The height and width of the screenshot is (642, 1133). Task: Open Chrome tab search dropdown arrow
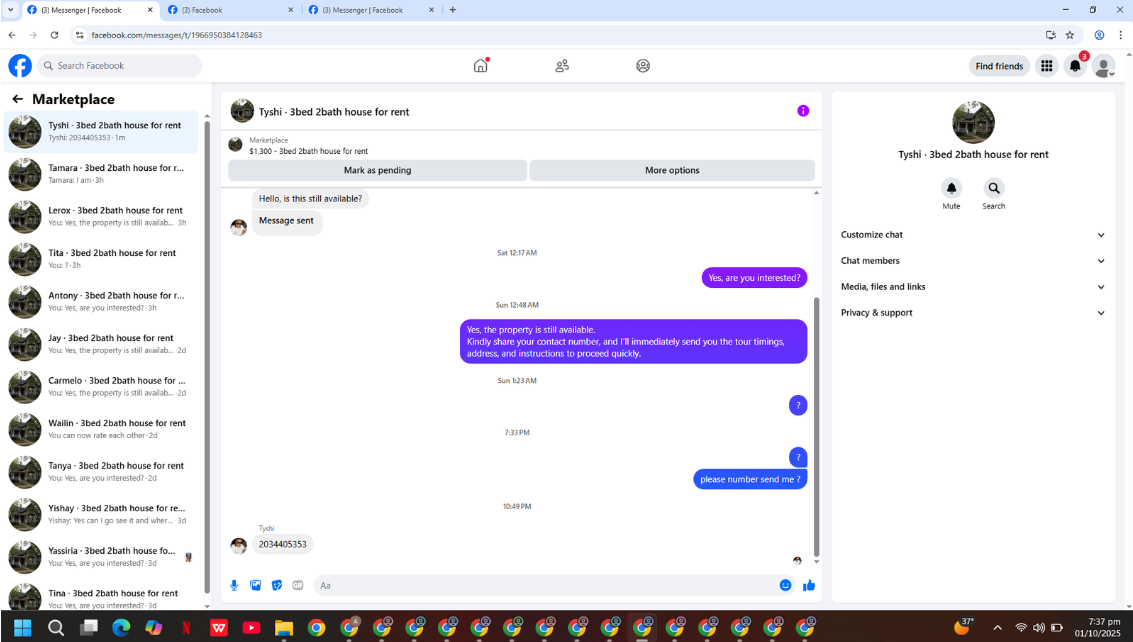click(x=10, y=10)
